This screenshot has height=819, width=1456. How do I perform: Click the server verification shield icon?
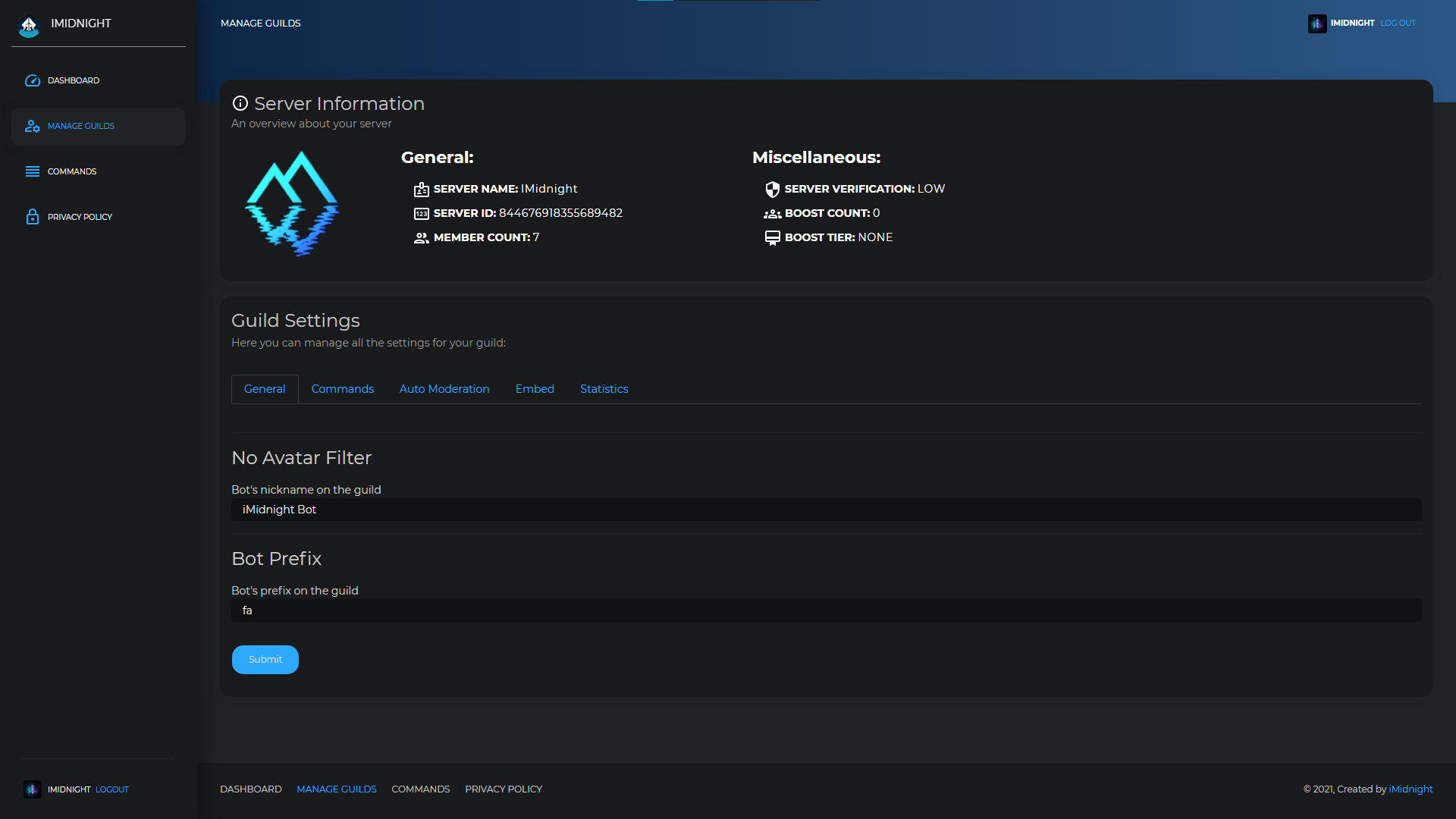773,190
